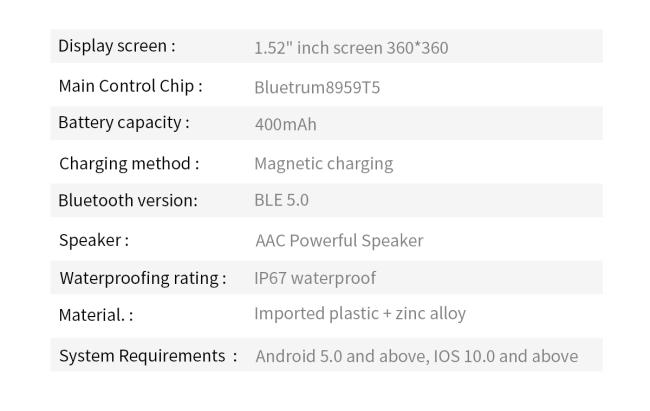Select the BLE 5.0 value

(281, 200)
